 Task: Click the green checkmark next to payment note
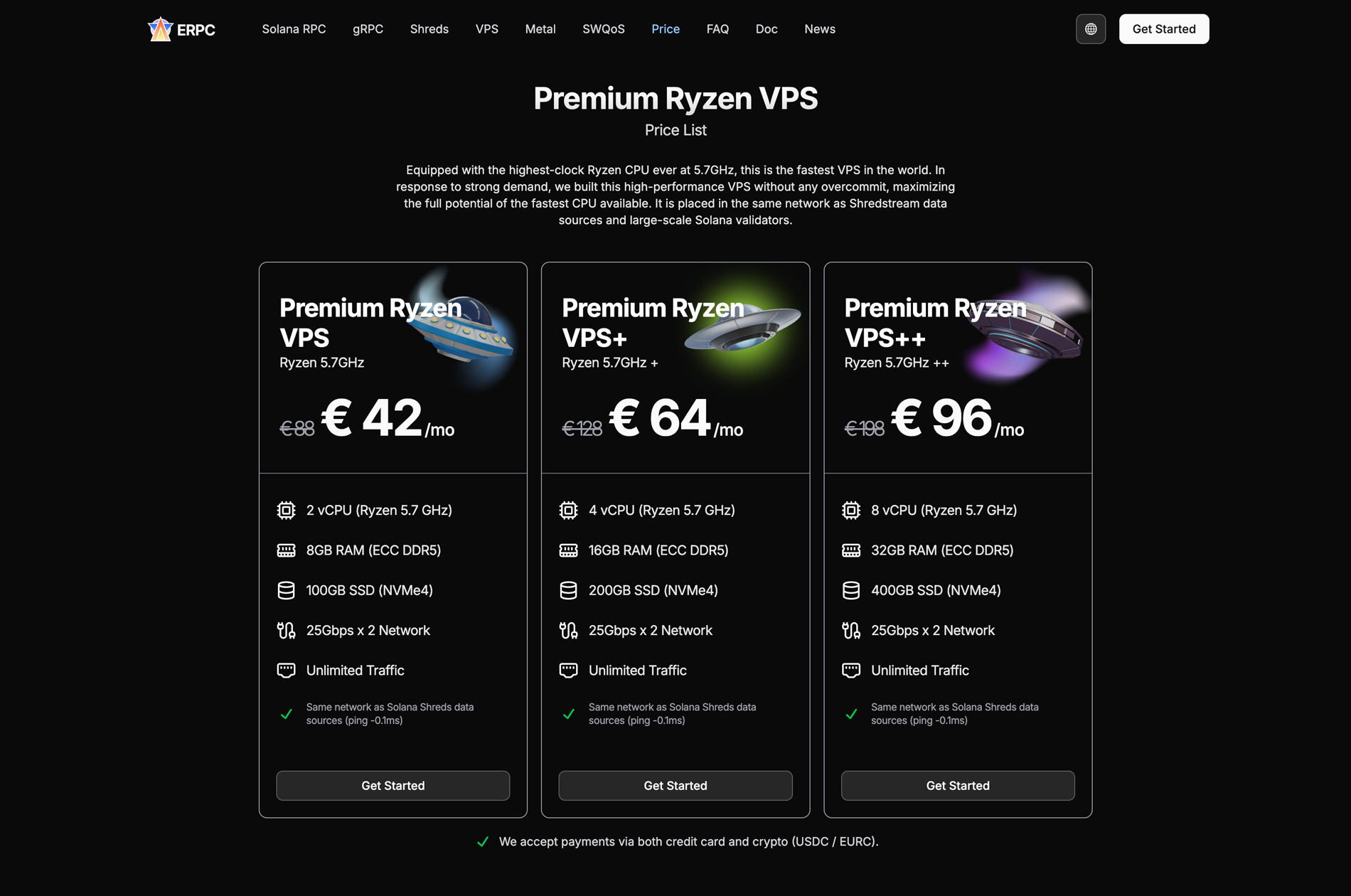click(x=483, y=841)
